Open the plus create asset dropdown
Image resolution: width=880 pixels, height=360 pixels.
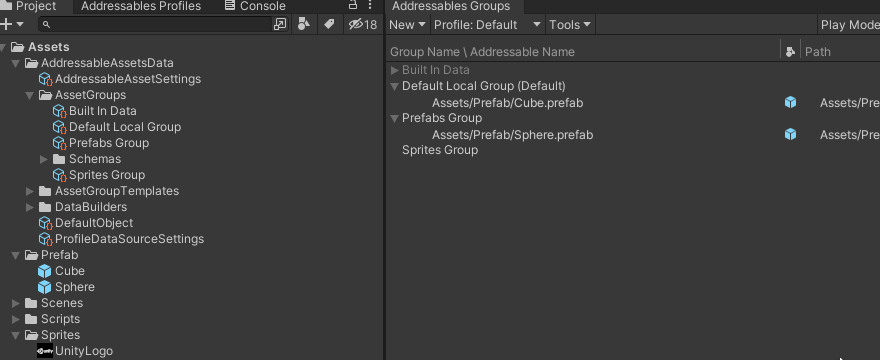[x=12, y=24]
